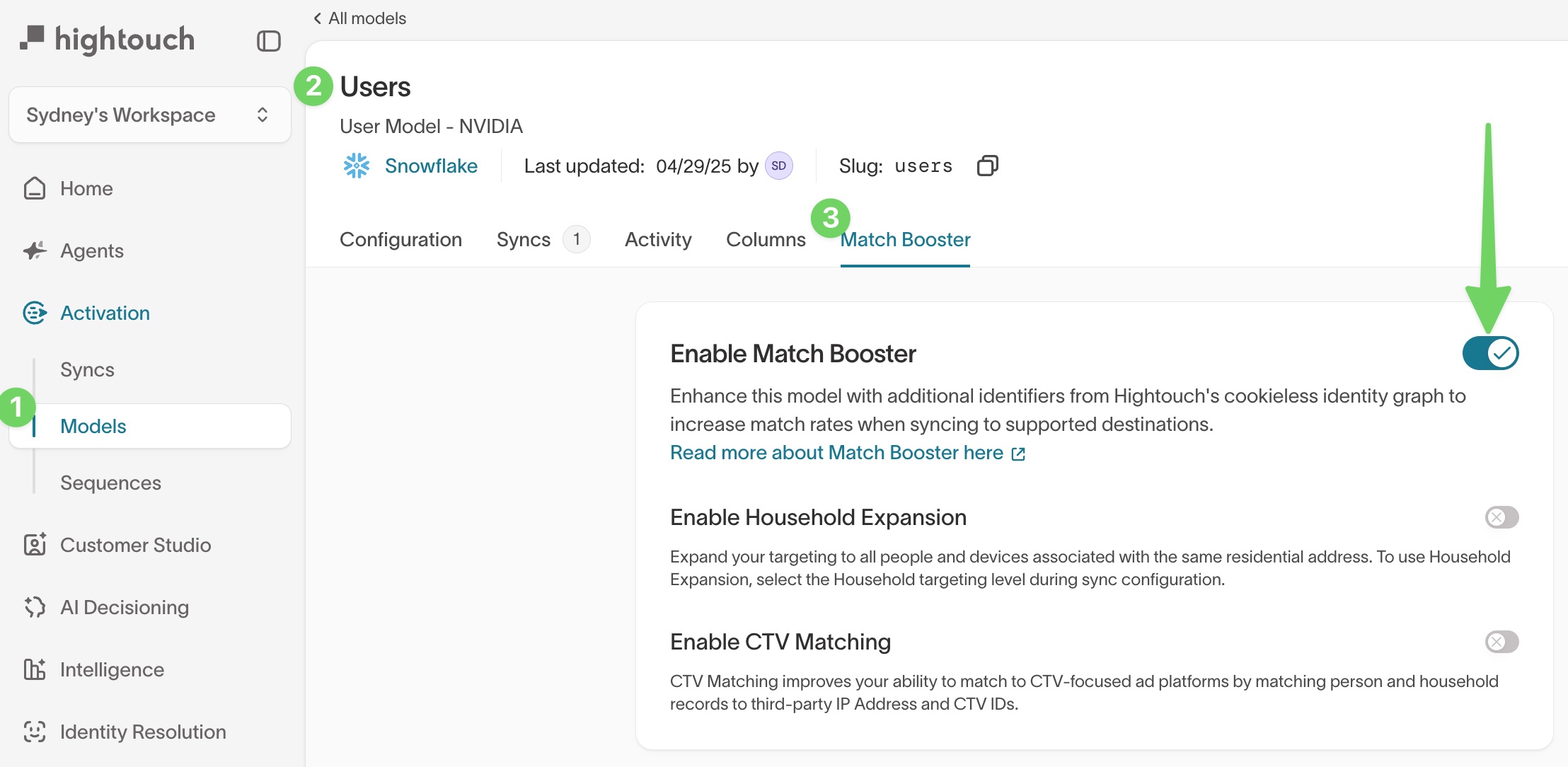
Task: Click the Snowflake source link
Action: [430, 166]
